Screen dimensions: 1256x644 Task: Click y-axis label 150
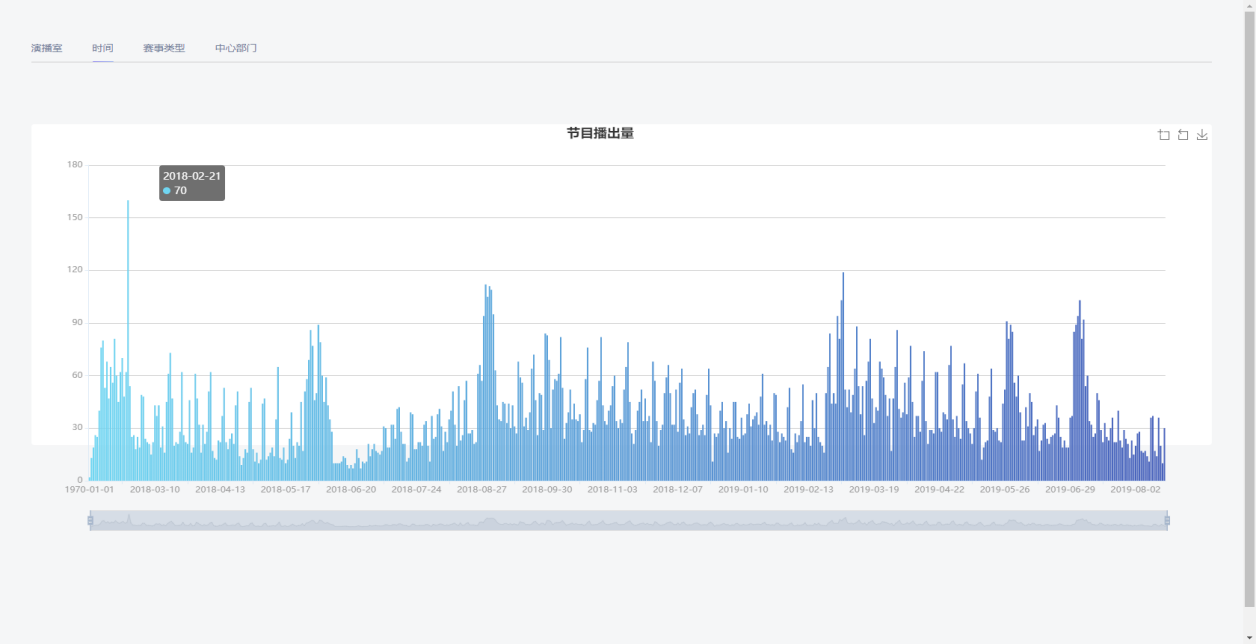pos(75,217)
